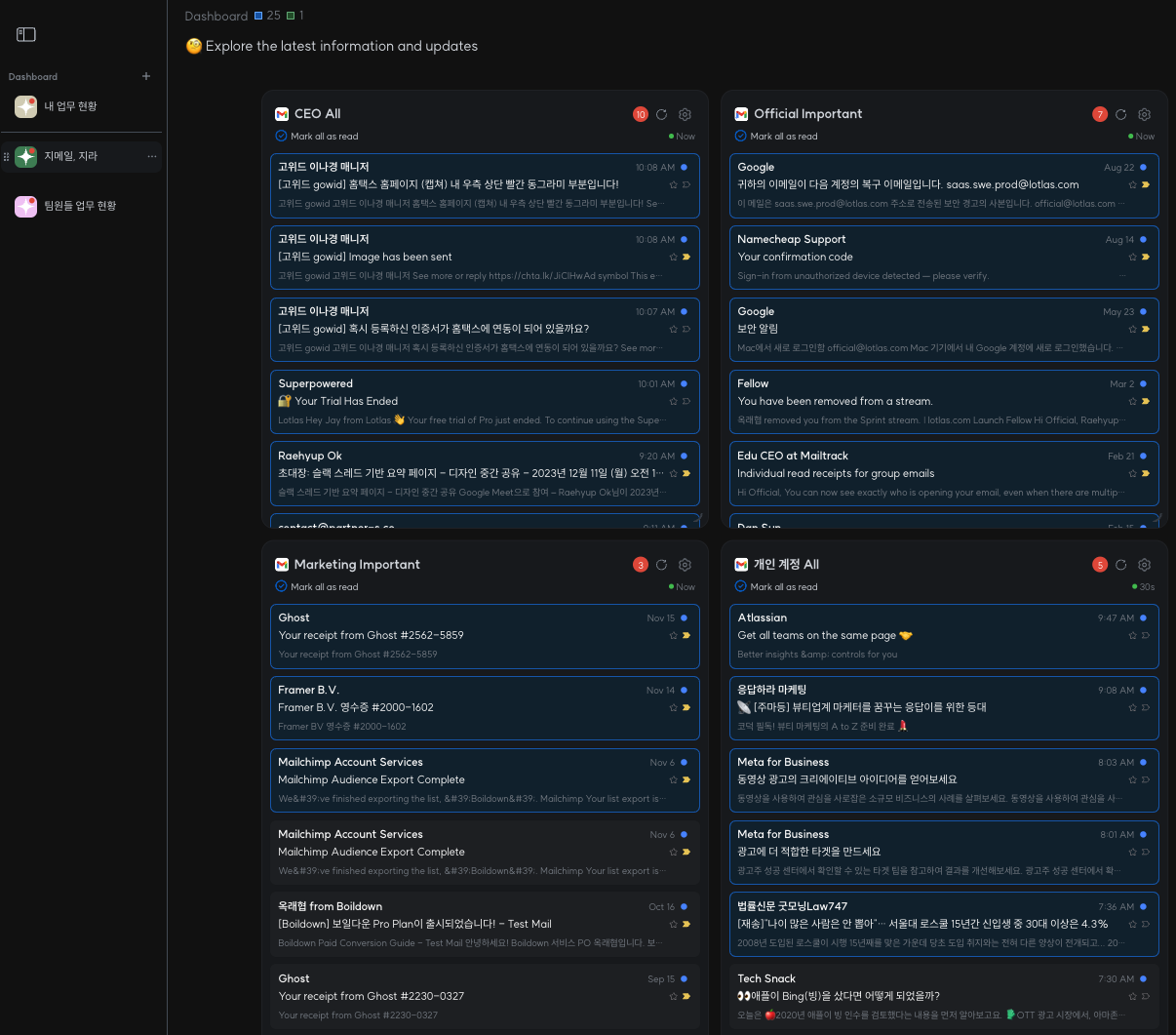Mark all as read in CEO All
1176x1035 pixels.
(317, 137)
